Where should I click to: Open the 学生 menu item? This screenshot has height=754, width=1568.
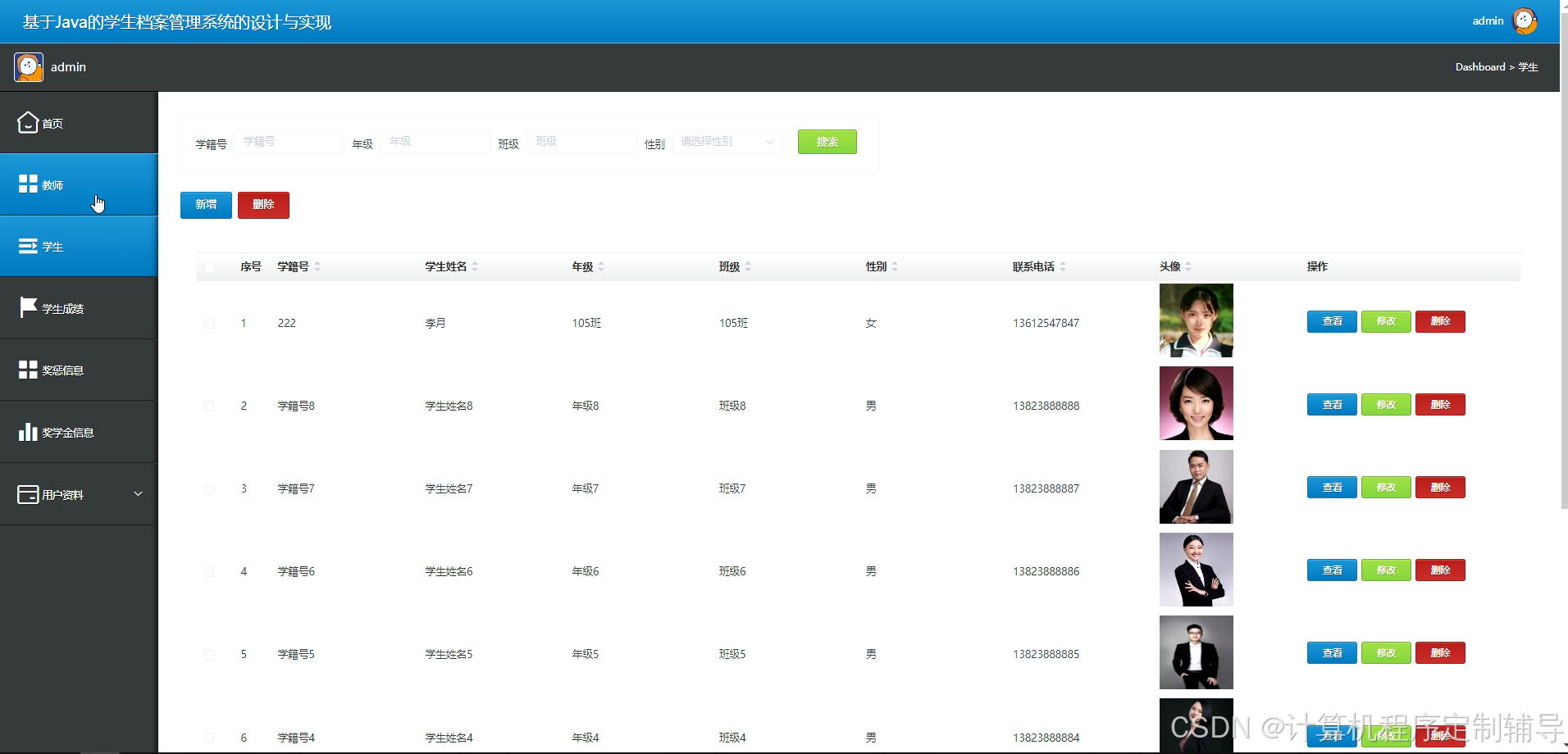point(79,247)
